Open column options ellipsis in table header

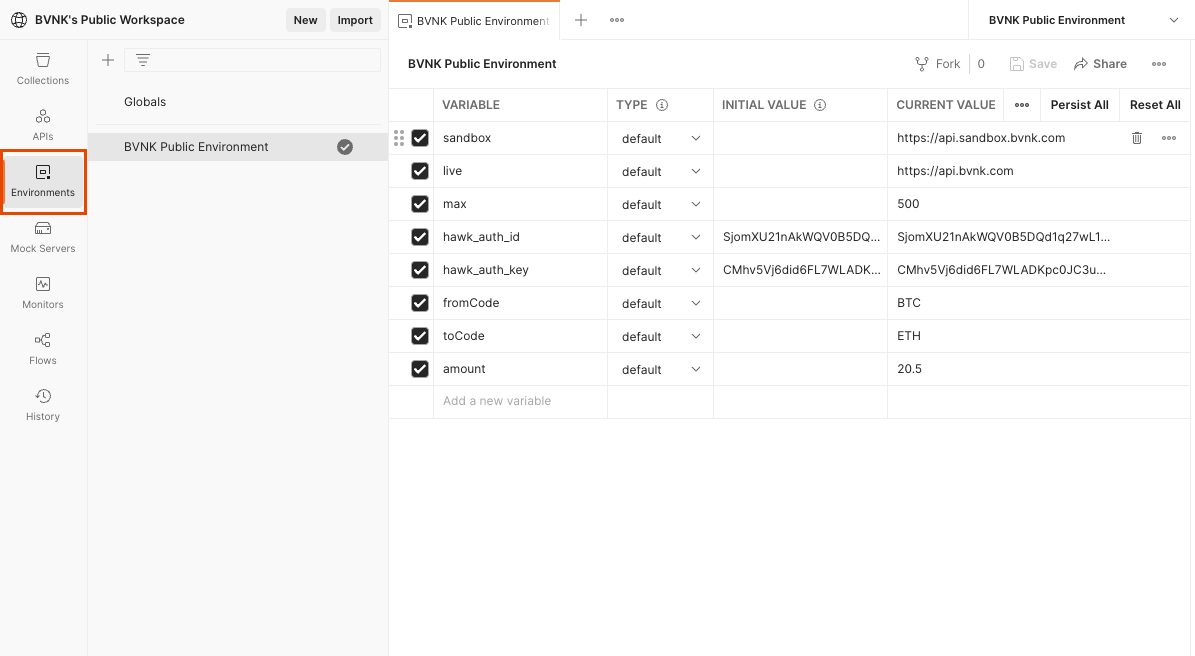[1022, 105]
